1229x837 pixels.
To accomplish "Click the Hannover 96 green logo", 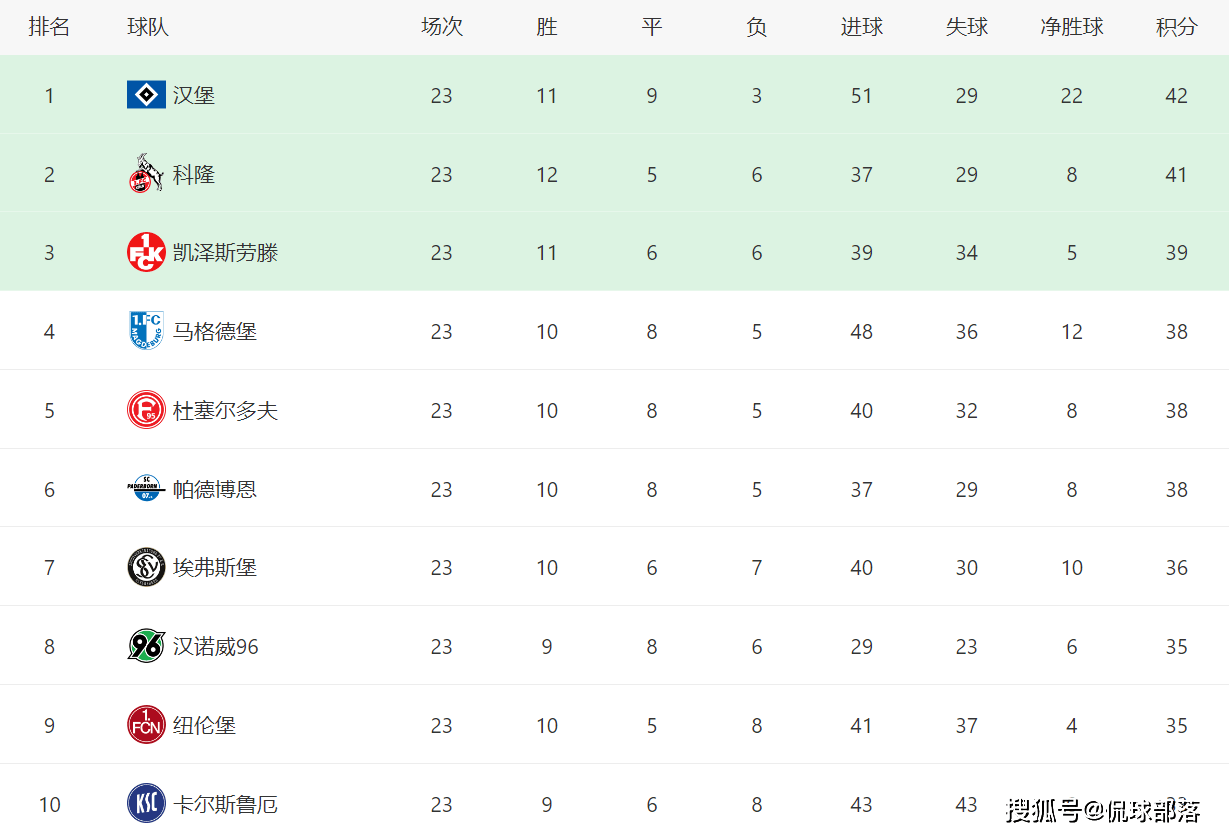I will [146, 646].
